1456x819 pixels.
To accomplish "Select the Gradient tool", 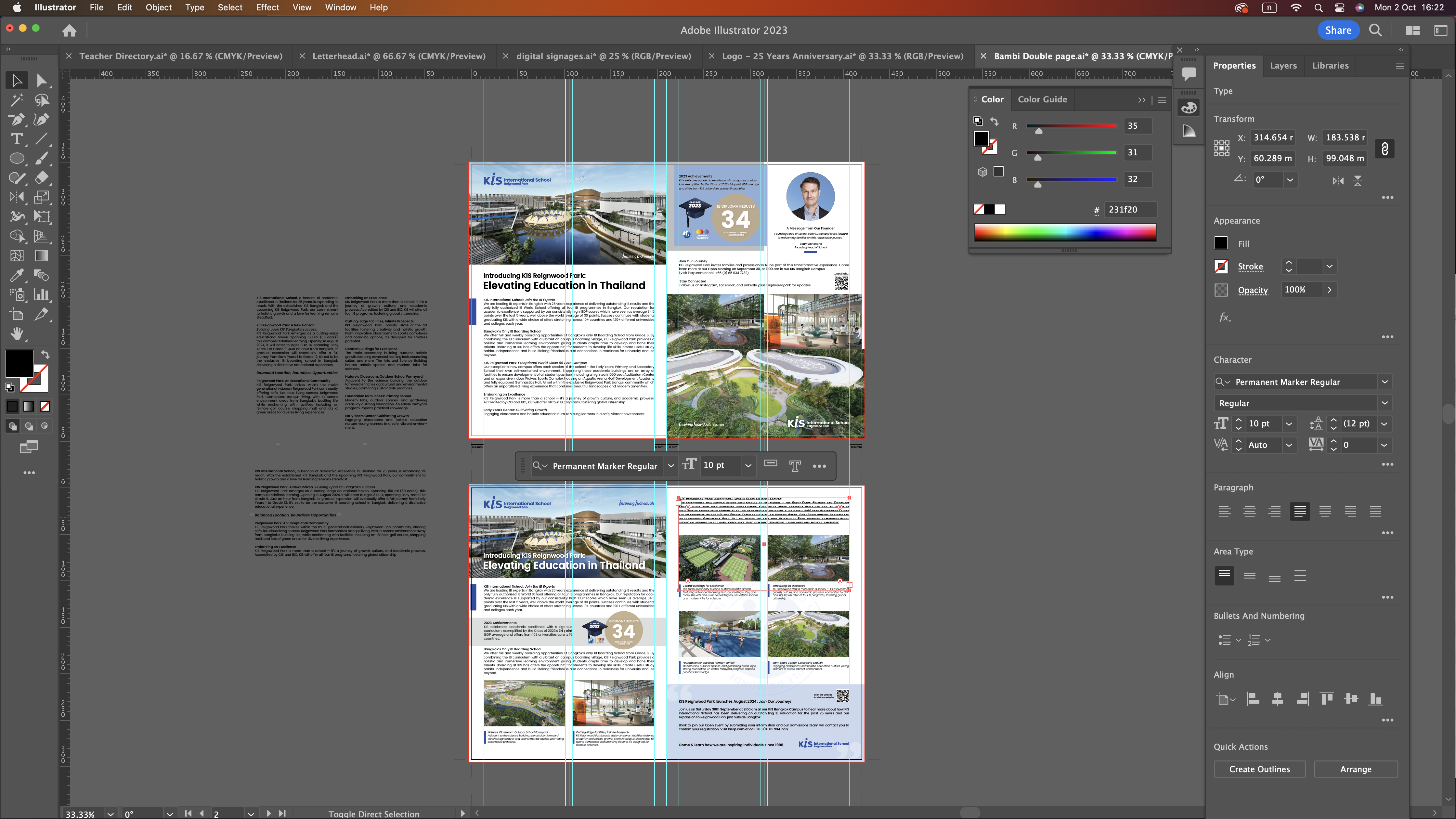I will click(x=41, y=256).
